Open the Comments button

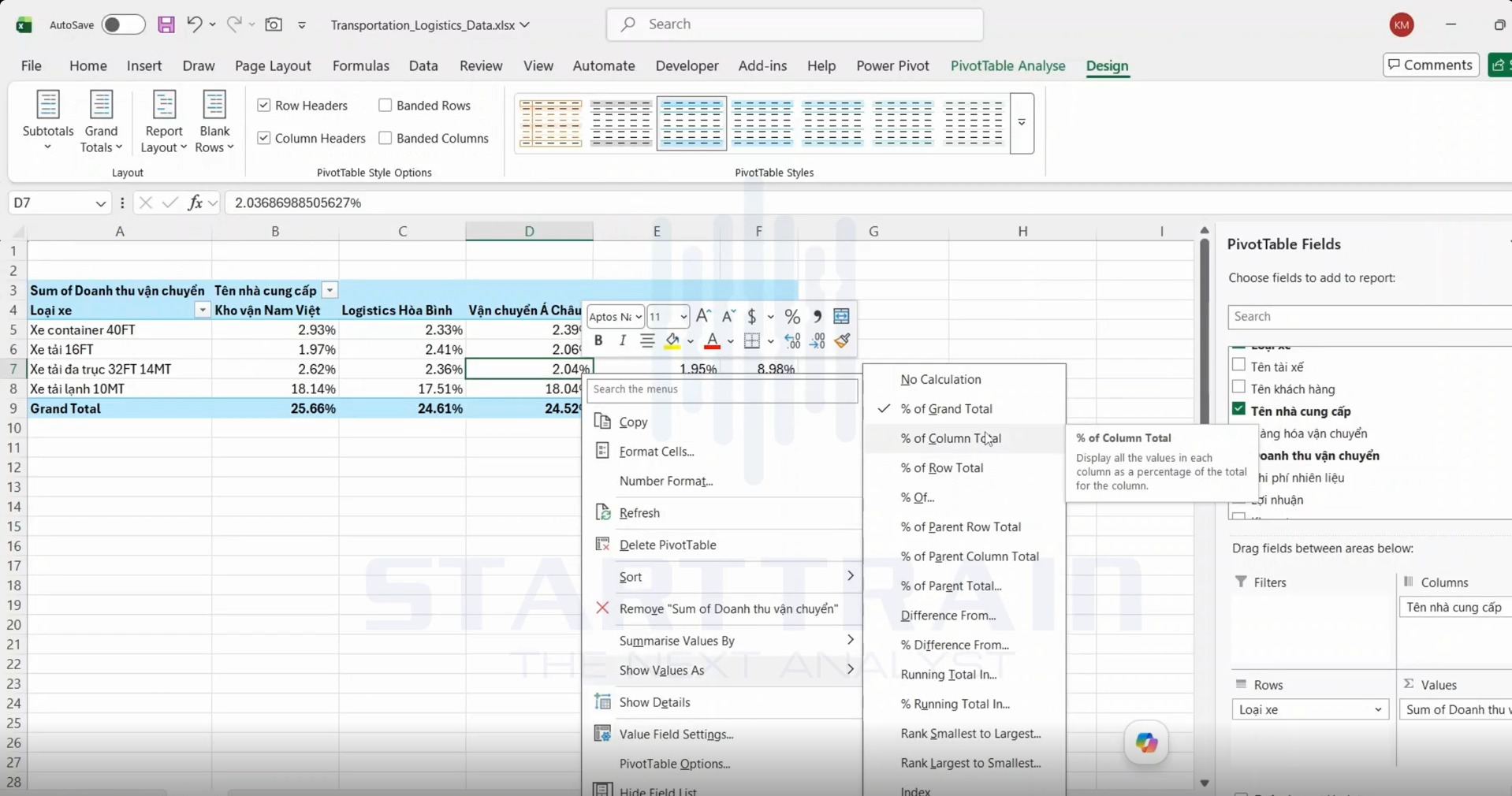coord(1430,65)
